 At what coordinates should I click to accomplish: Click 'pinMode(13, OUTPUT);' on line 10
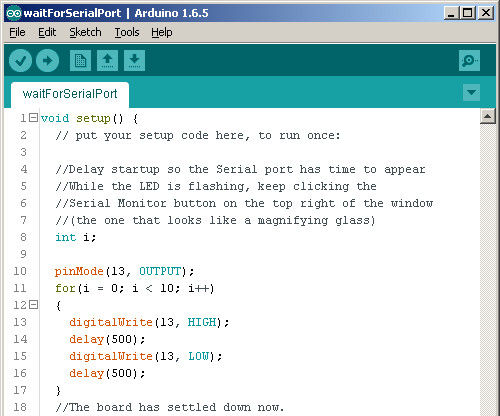[124, 271]
